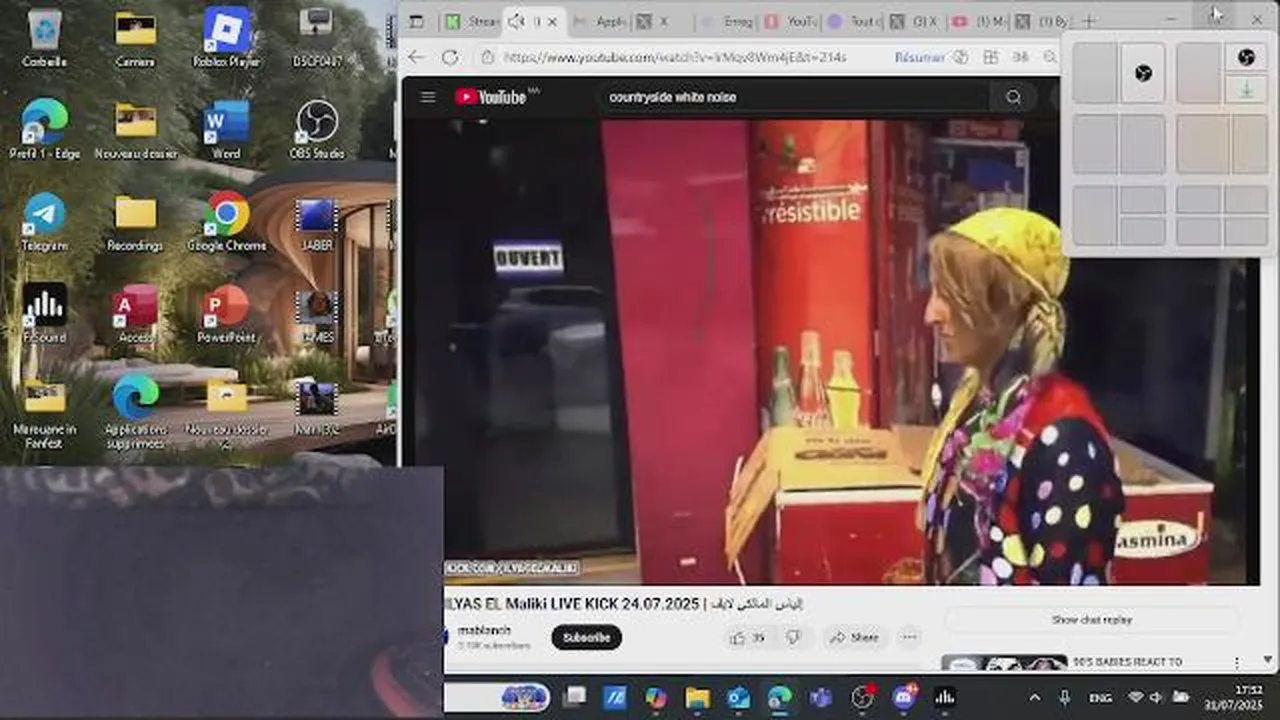
Task: Like the video with thumbs up
Action: pyautogui.click(x=747, y=637)
